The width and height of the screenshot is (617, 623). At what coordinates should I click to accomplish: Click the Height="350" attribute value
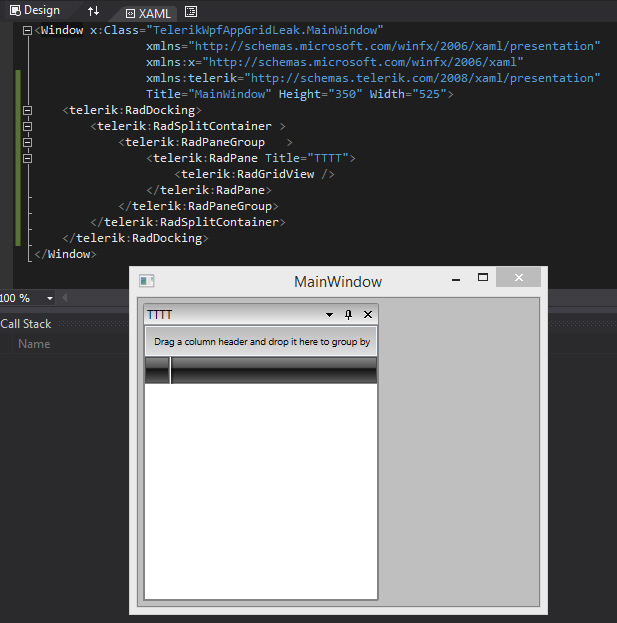345,94
